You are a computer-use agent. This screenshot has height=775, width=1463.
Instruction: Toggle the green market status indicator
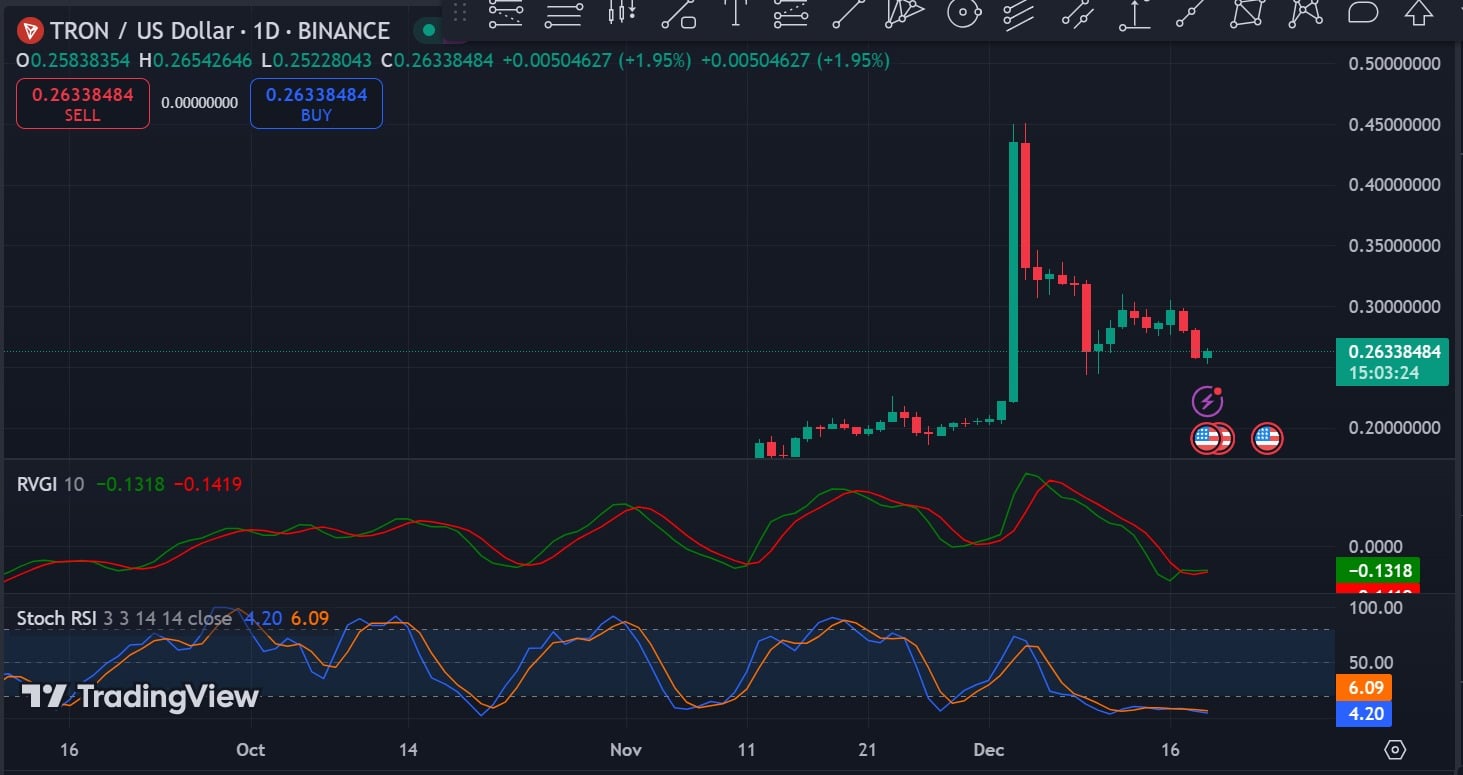tap(430, 31)
